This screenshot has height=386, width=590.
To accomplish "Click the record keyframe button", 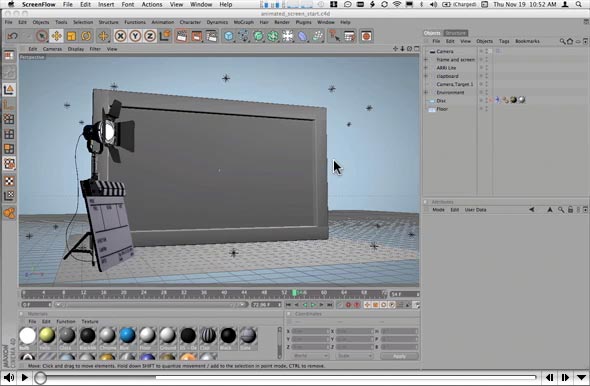I will coord(348,305).
